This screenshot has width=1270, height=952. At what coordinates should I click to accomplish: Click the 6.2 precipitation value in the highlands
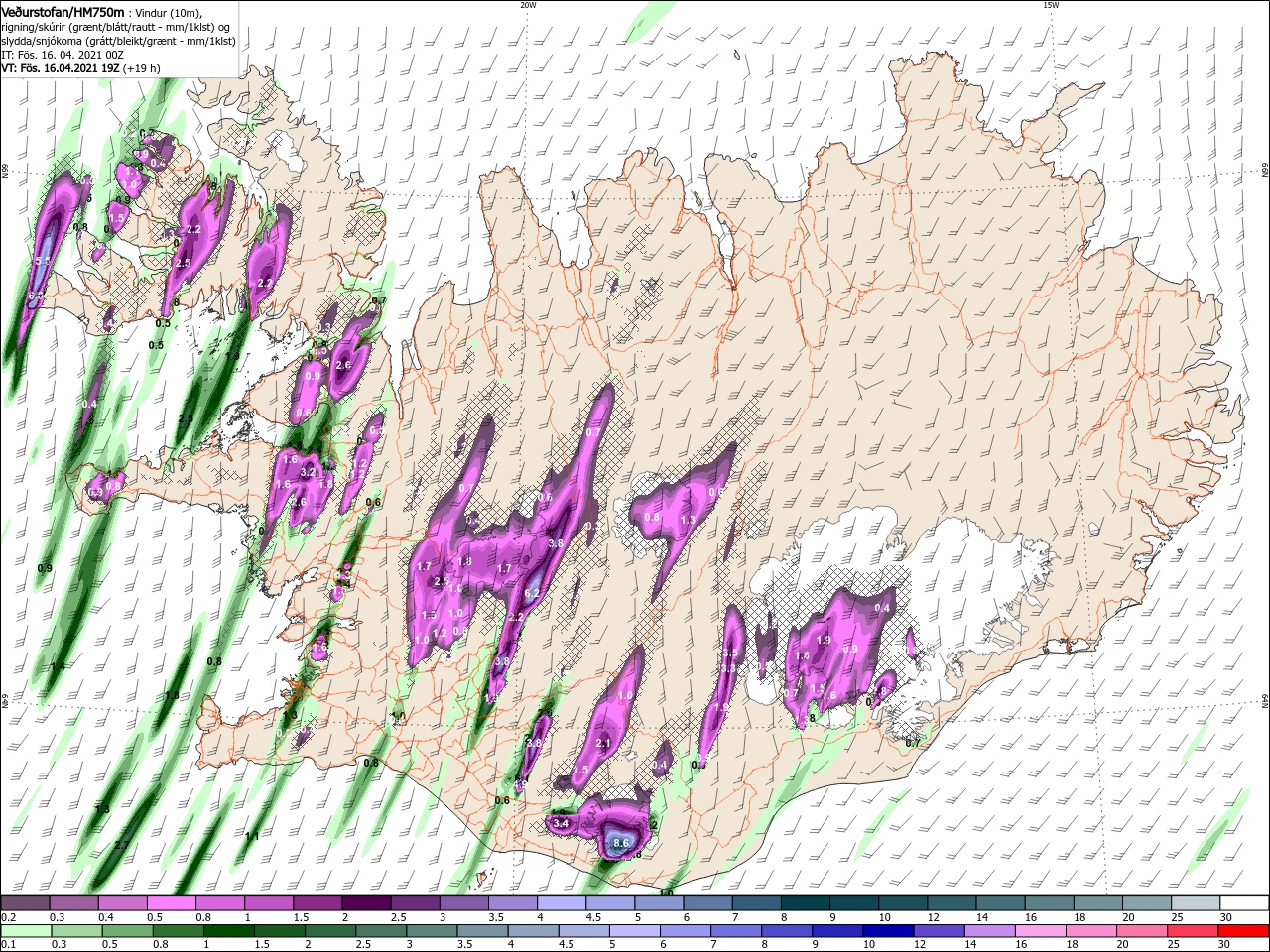click(531, 594)
